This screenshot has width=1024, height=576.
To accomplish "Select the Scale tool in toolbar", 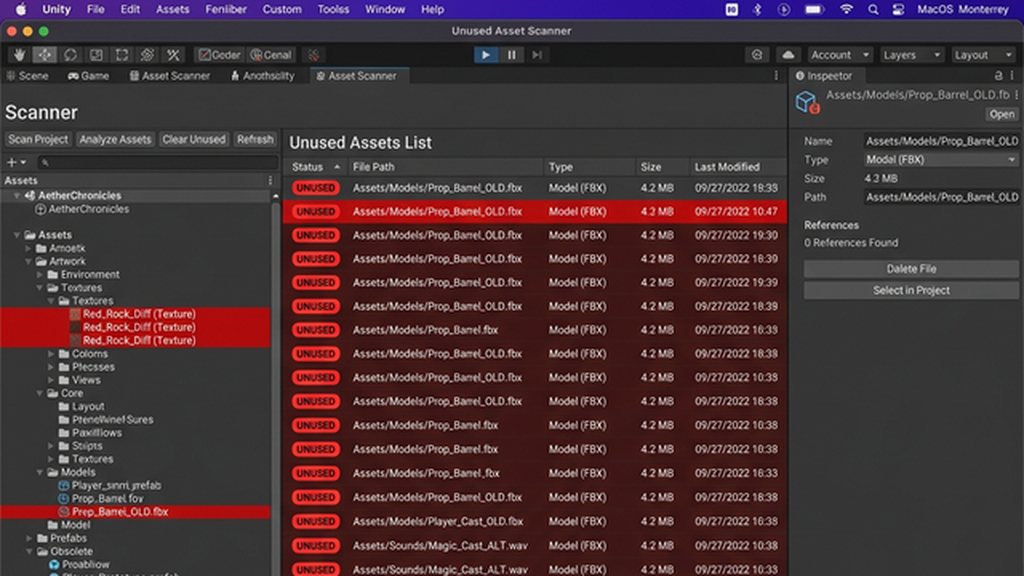I will pyautogui.click(x=96, y=55).
